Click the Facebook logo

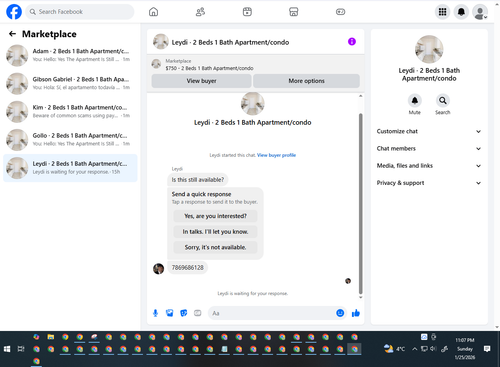click(14, 12)
